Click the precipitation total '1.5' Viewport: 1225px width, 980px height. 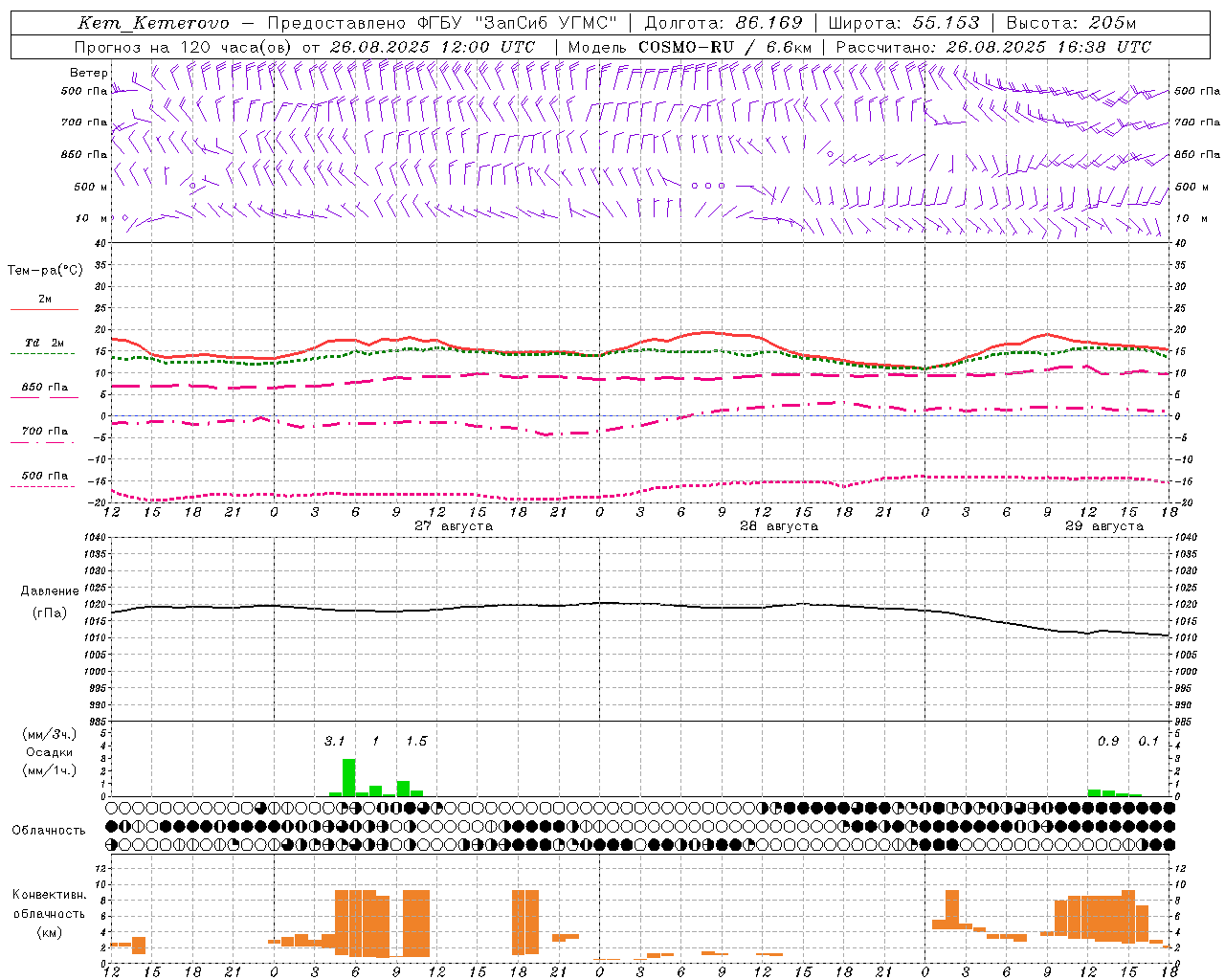tap(416, 741)
